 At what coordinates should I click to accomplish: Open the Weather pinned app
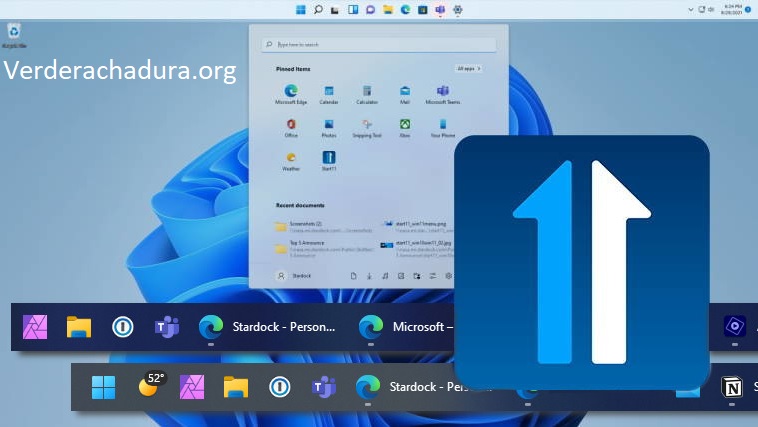(291, 161)
